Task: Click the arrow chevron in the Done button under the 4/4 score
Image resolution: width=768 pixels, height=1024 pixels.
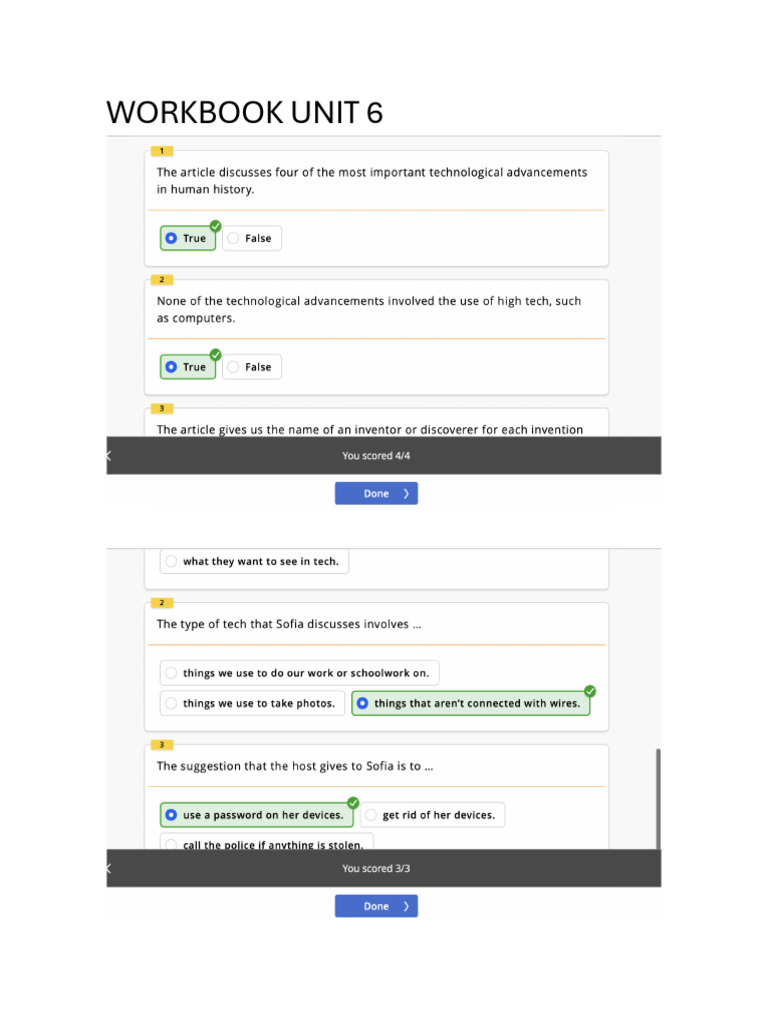Action: coord(405,494)
